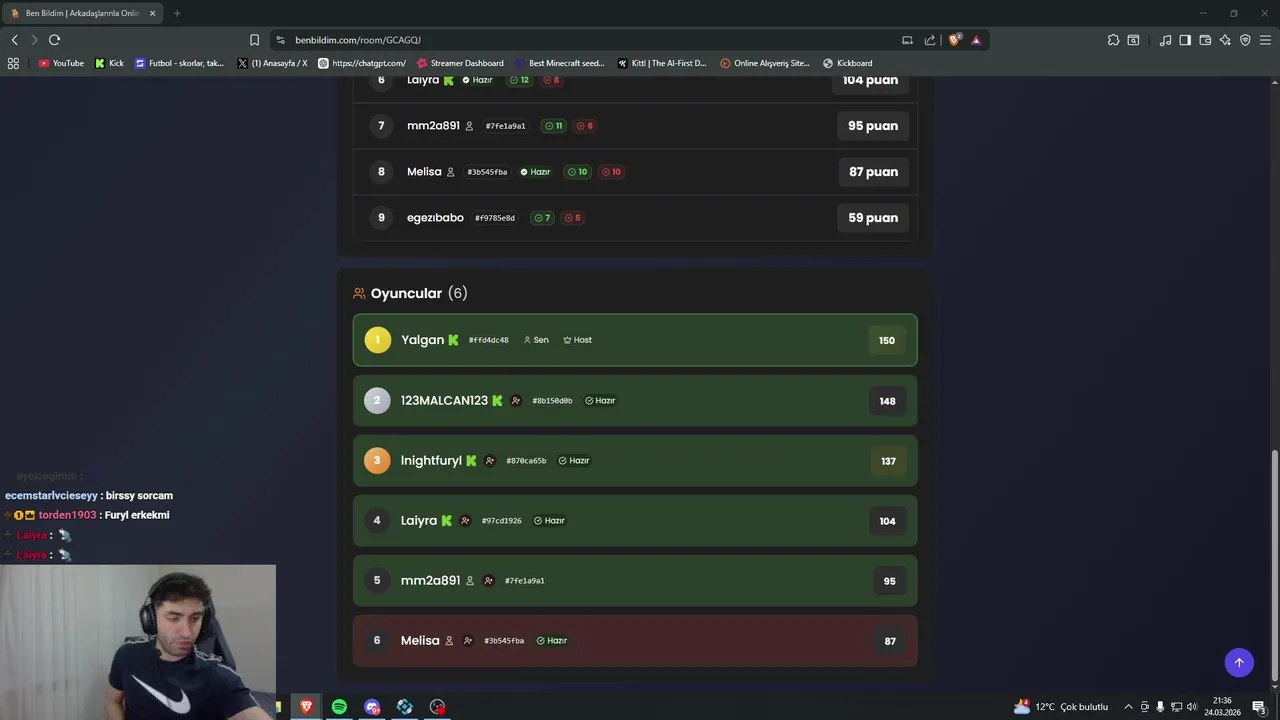Open the Kick bookmark
This screenshot has width=1280, height=720.
[x=109, y=63]
